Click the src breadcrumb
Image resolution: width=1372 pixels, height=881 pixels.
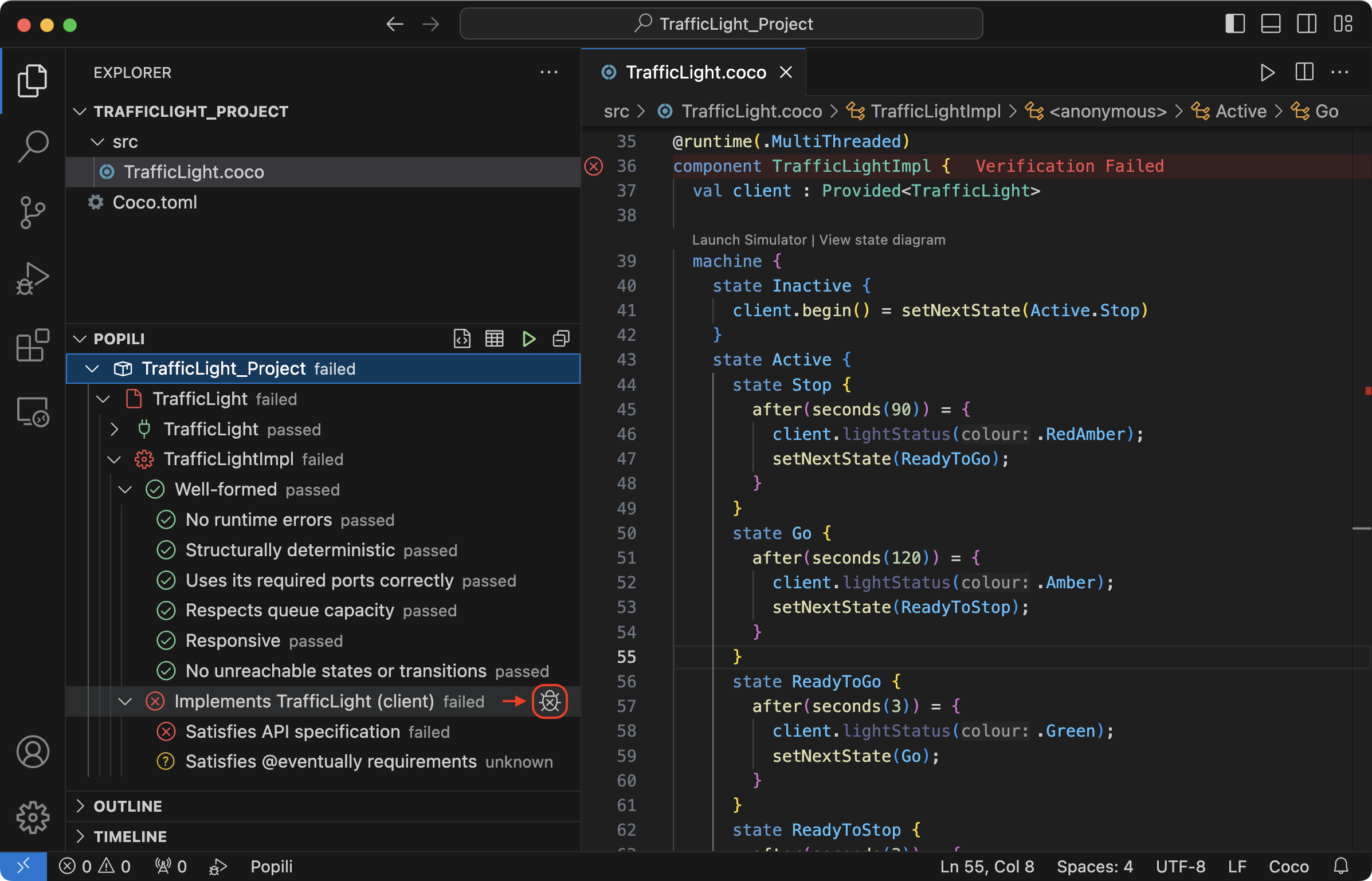(x=616, y=111)
